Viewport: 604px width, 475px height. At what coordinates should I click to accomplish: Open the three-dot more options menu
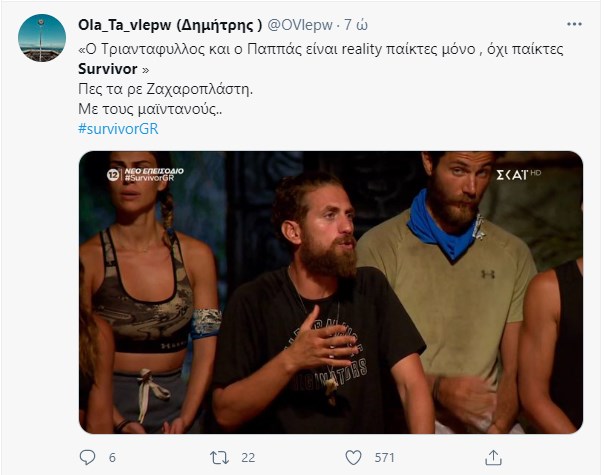pyautogui.click(x=574, y=24)
